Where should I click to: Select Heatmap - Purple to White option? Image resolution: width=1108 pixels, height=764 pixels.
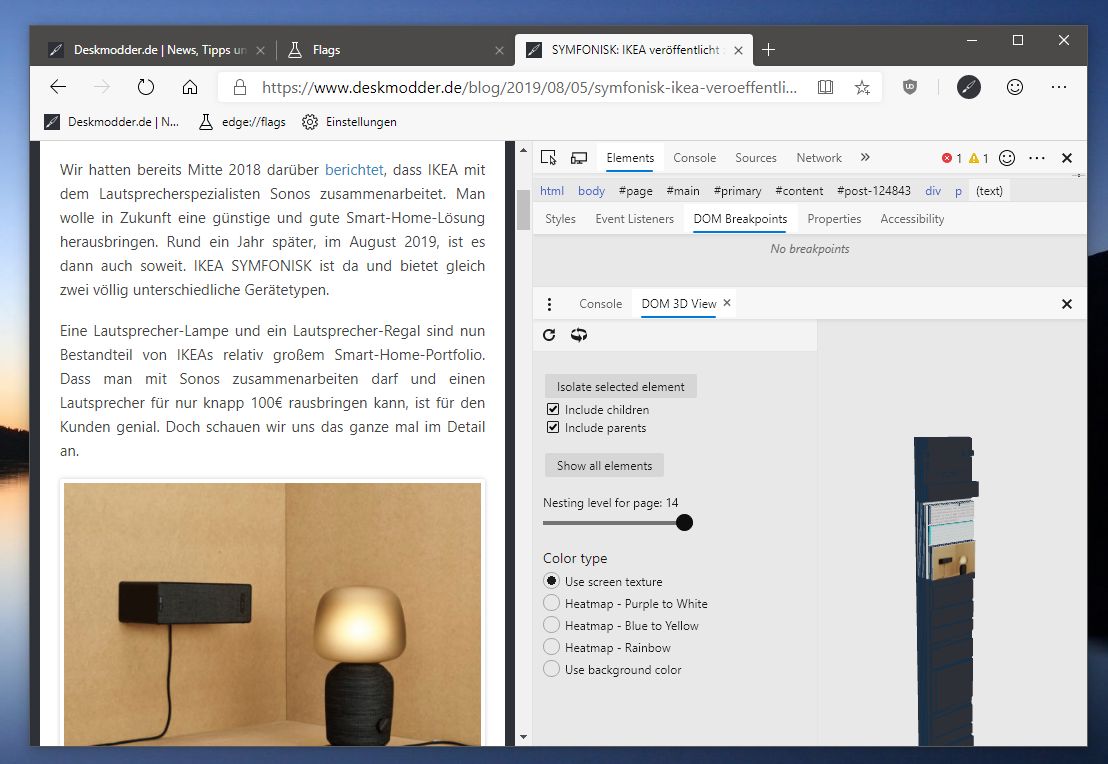(551, 603)
